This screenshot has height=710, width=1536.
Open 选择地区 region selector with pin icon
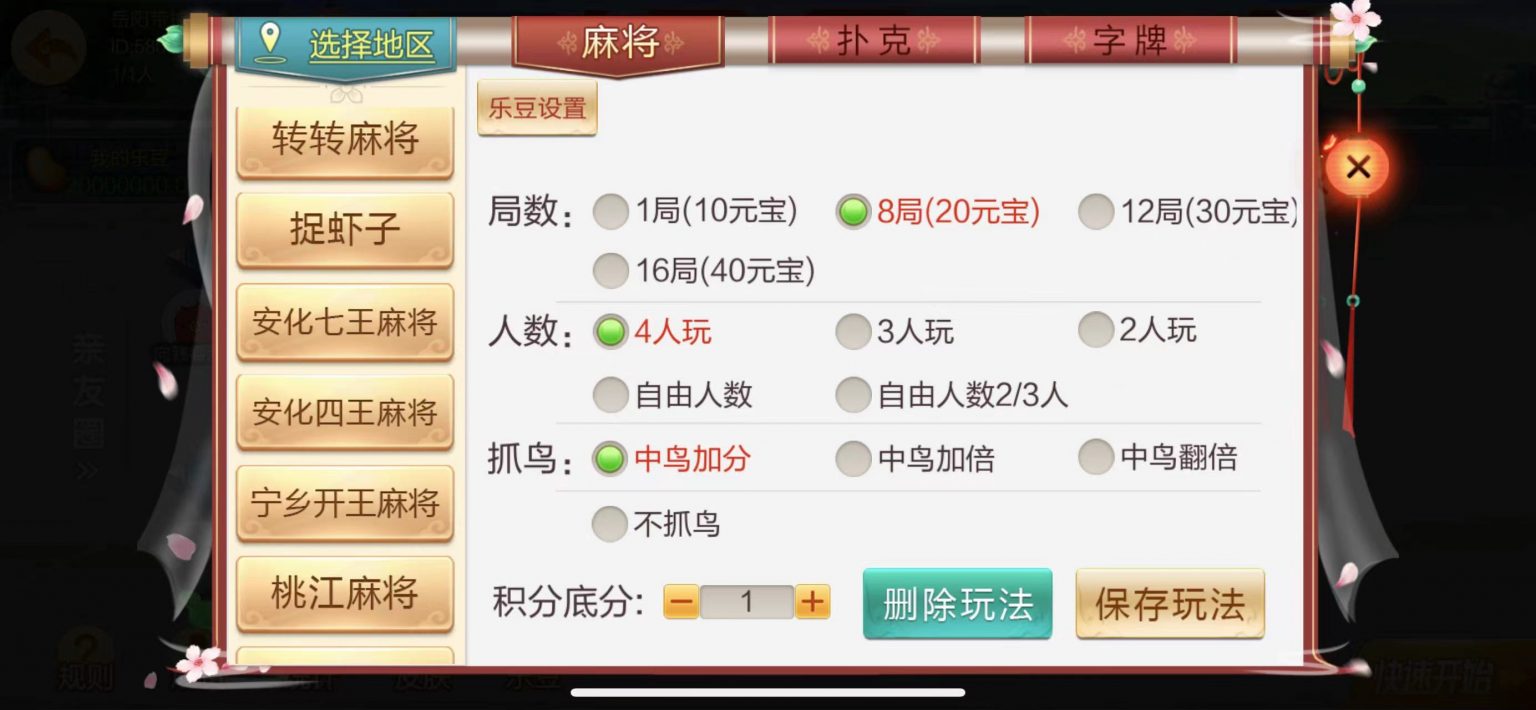pos(346,45)
